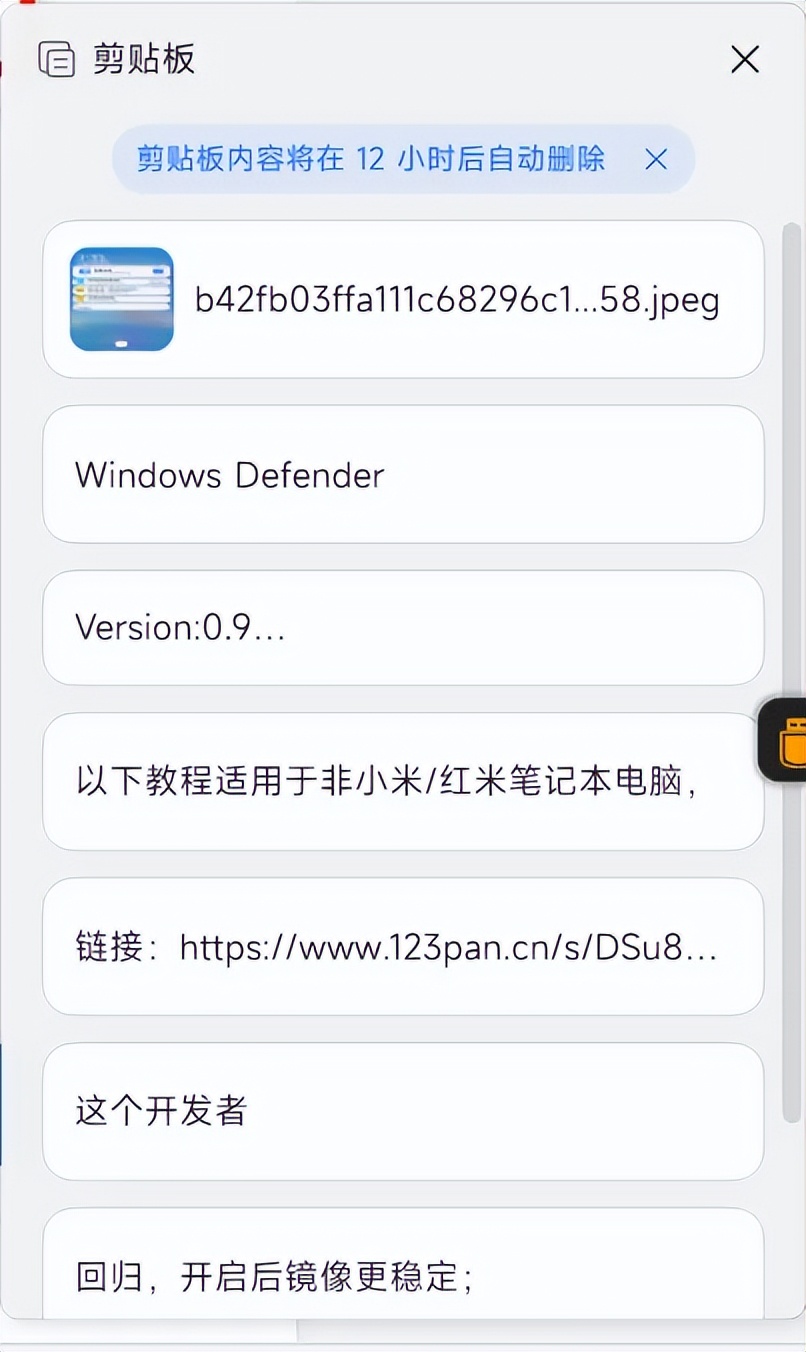
Task: Select the 回归，开启后镜像更稳定 entry
Action: [403, 1264]
